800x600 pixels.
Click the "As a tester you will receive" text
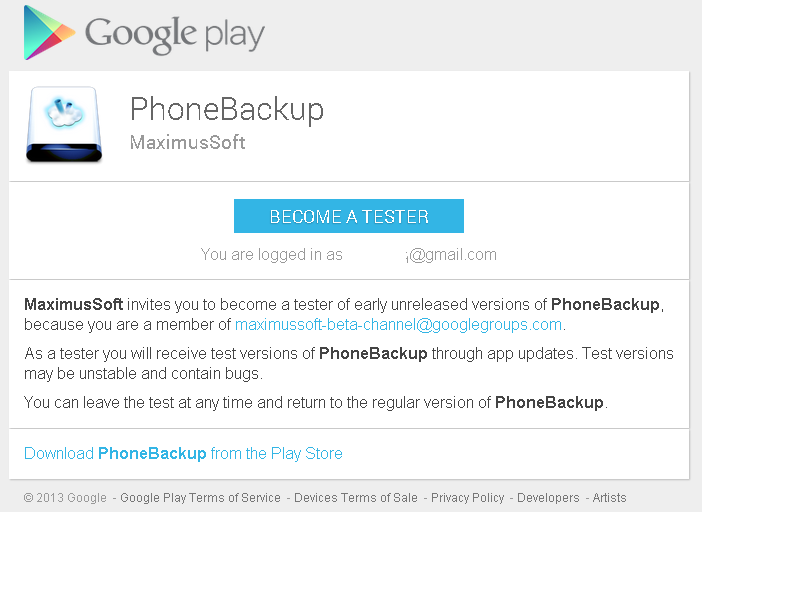coord(170,354)
